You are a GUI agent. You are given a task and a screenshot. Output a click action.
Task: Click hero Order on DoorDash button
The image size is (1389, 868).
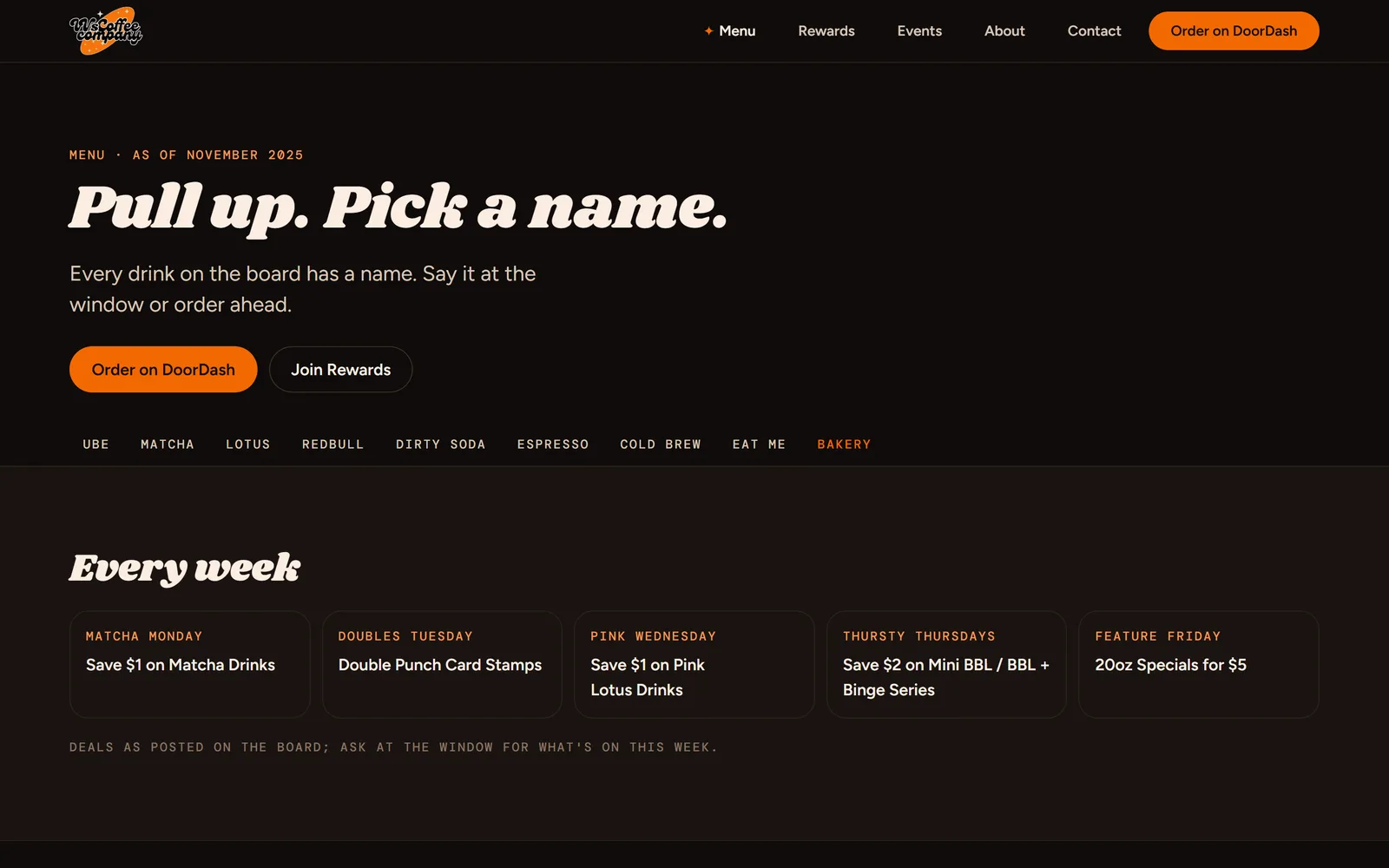(x=163, y=370)
